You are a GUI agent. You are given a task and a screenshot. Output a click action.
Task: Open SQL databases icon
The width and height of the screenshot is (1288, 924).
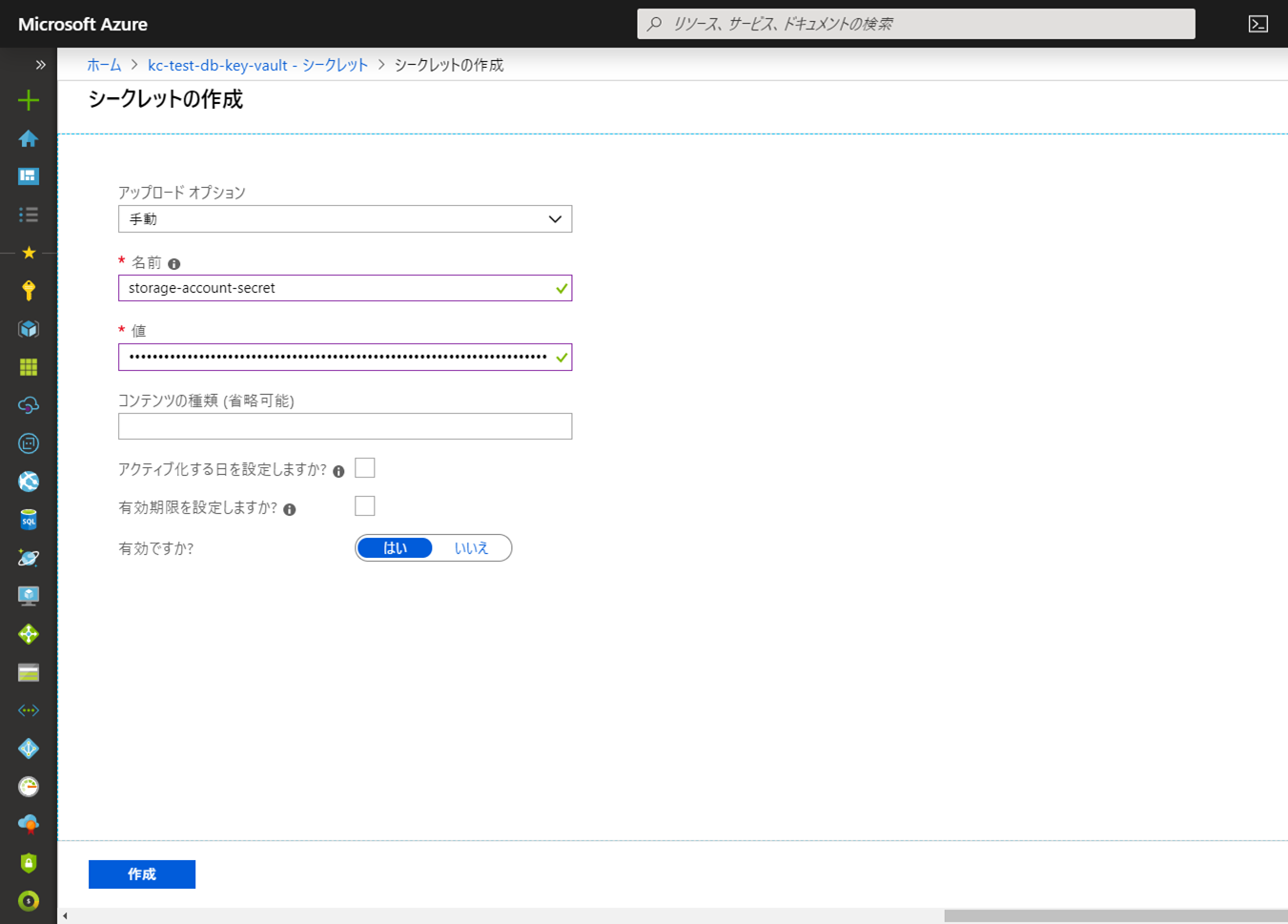pos(29,520)
